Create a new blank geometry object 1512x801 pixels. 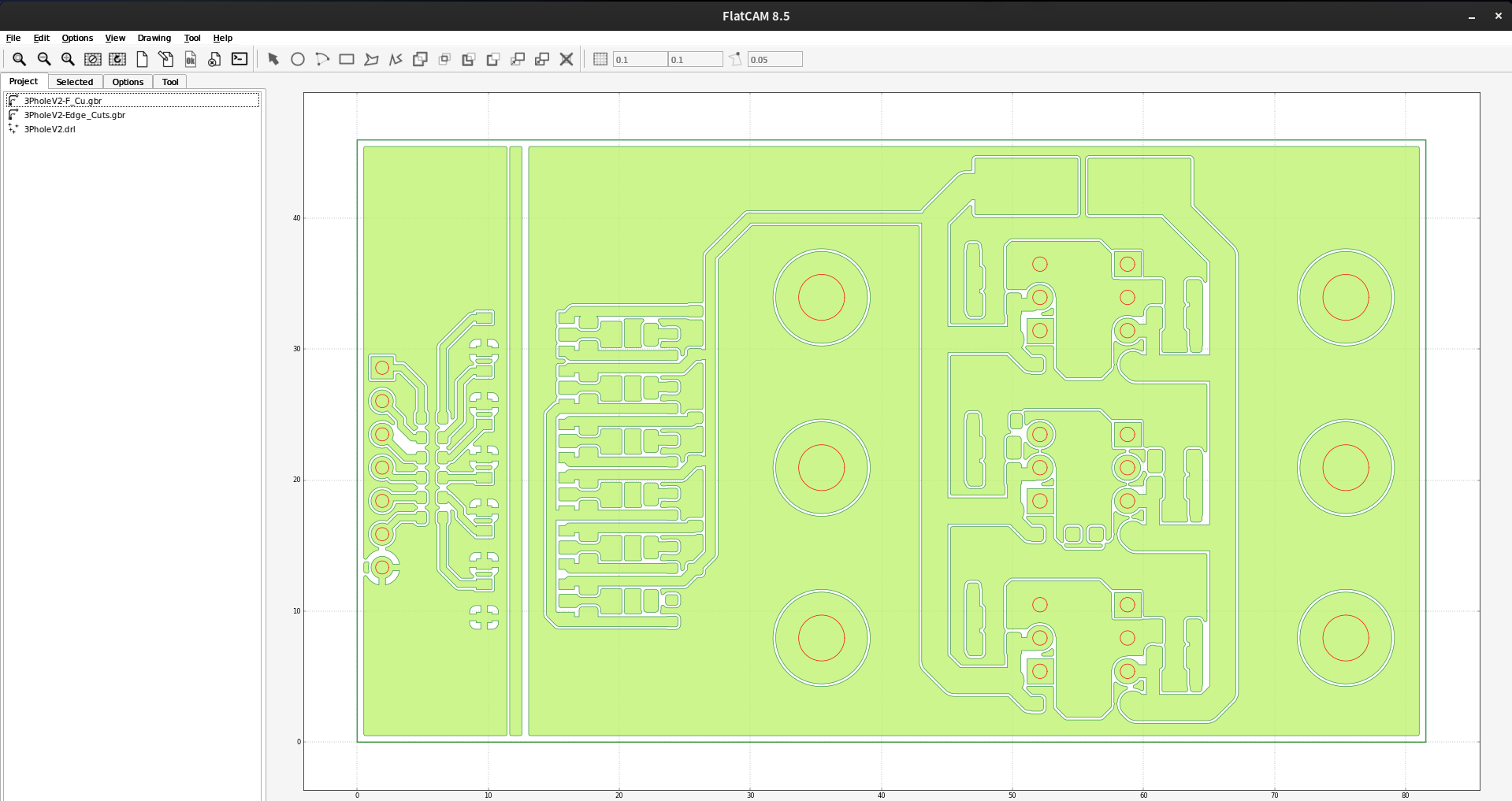pos(142,59)
